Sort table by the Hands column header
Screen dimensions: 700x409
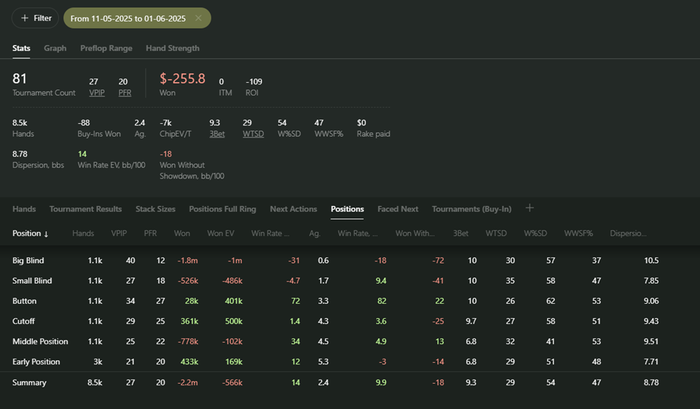coord(83,234)
